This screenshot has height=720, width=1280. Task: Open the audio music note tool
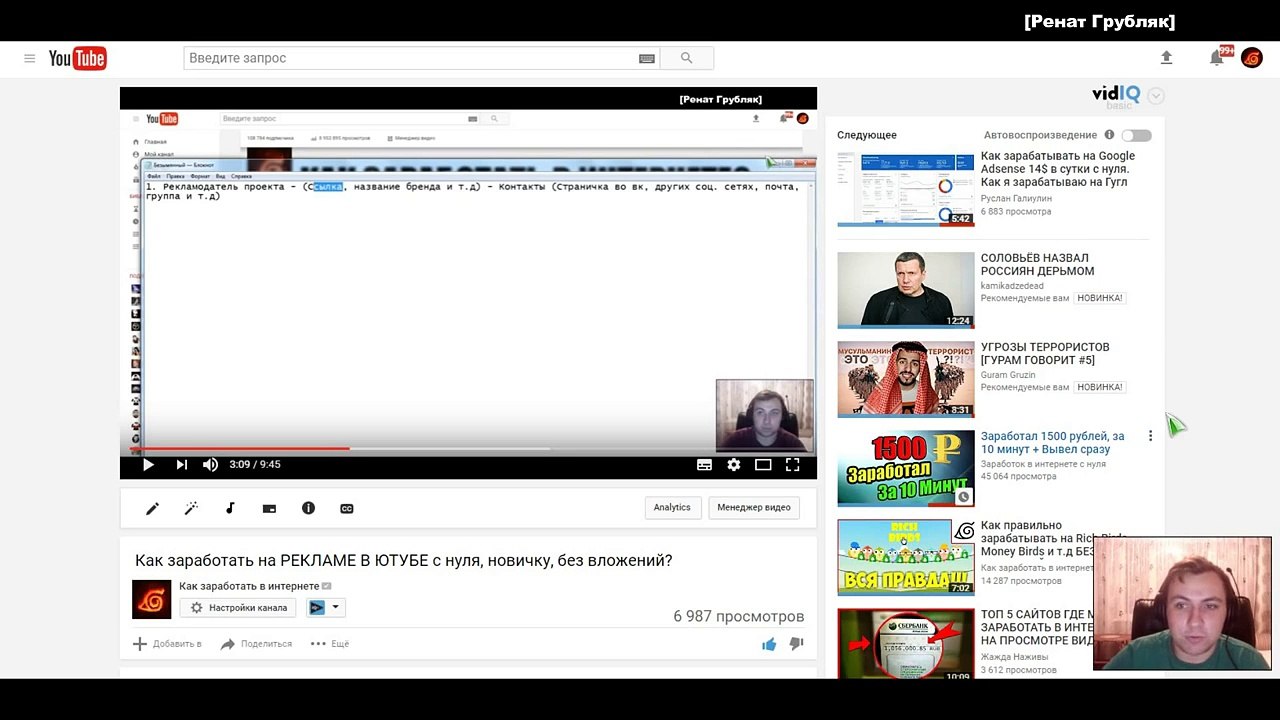230,508
